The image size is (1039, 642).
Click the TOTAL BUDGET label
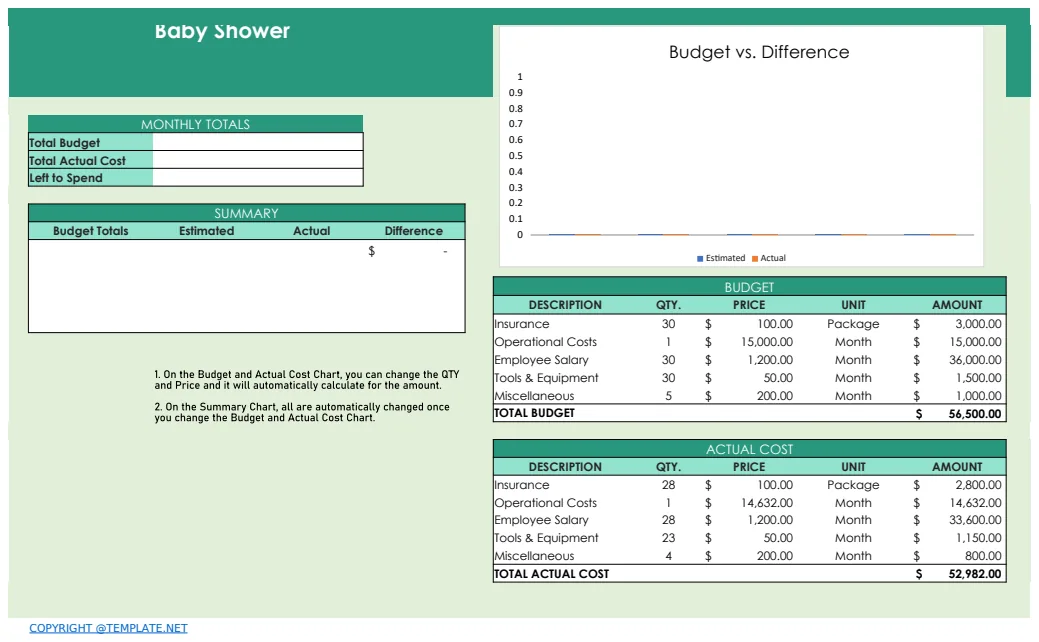click(x=535, y=413)
